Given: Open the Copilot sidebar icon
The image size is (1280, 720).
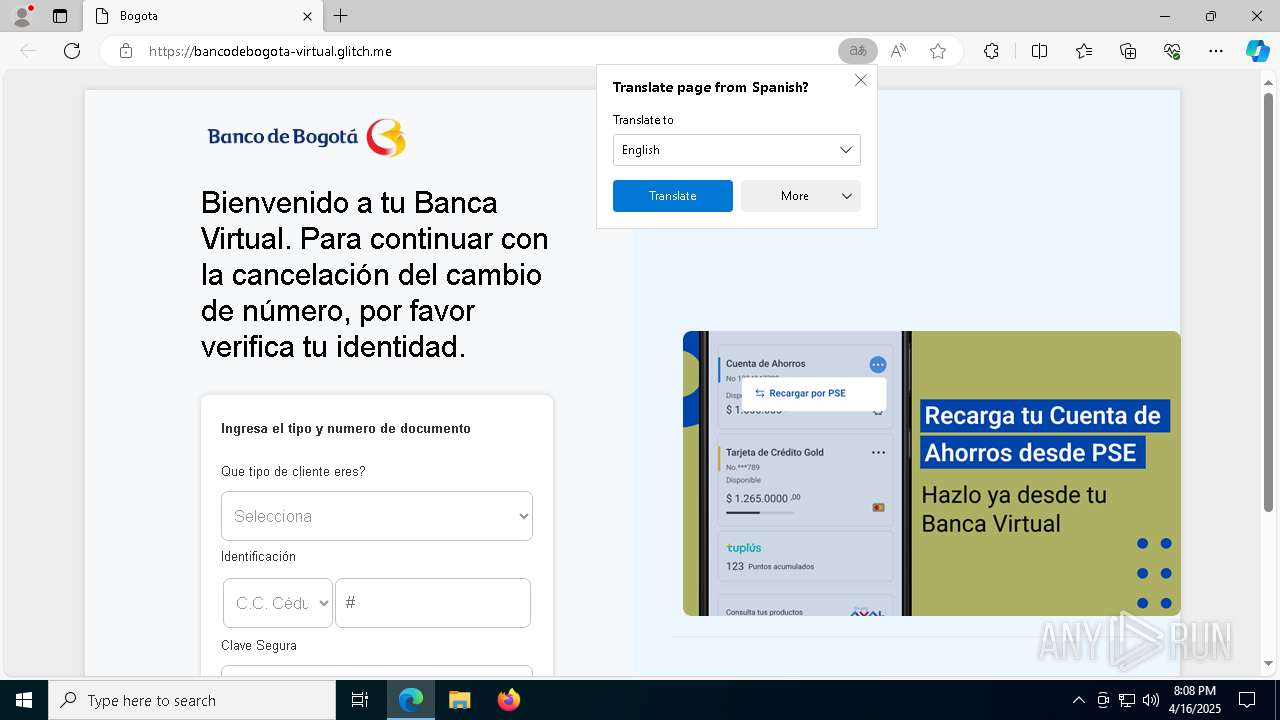Looking at the screenshot, I should click(1257, 51).
